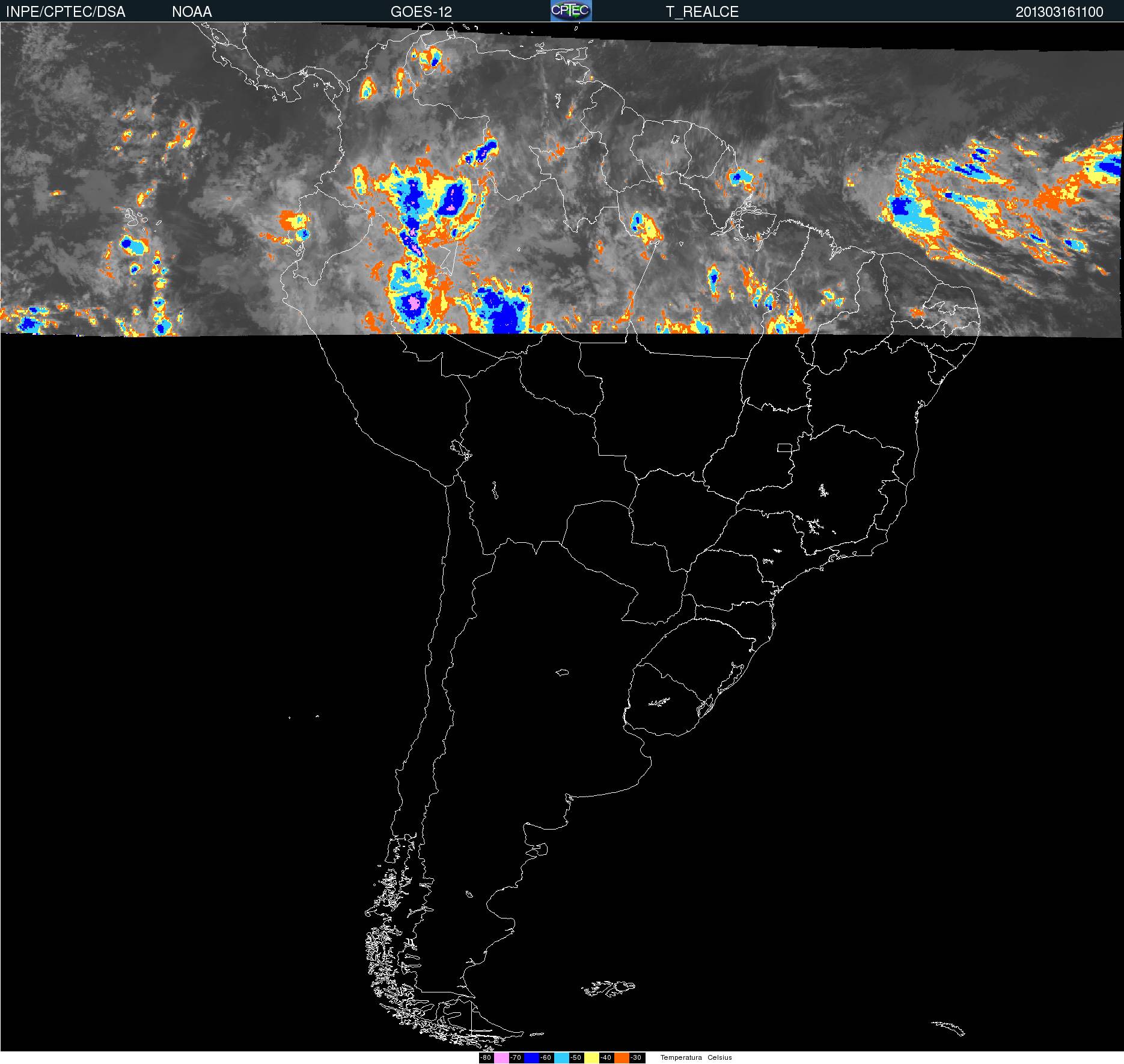Click the NOAA label in the header
The height and width of the screenshot is (1064, 1124).
192,12
